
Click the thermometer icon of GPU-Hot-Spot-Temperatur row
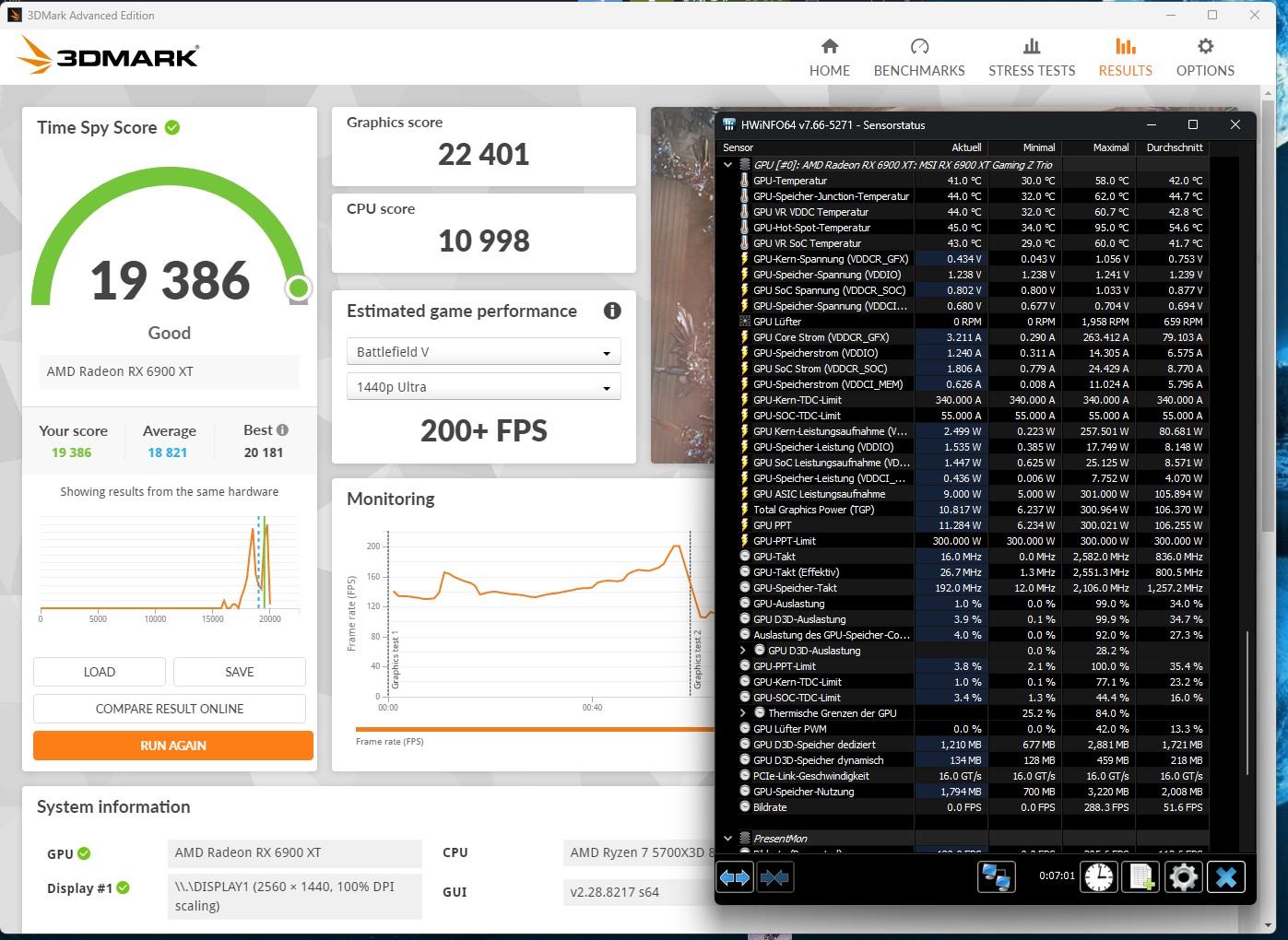click(x=745, y=228)
